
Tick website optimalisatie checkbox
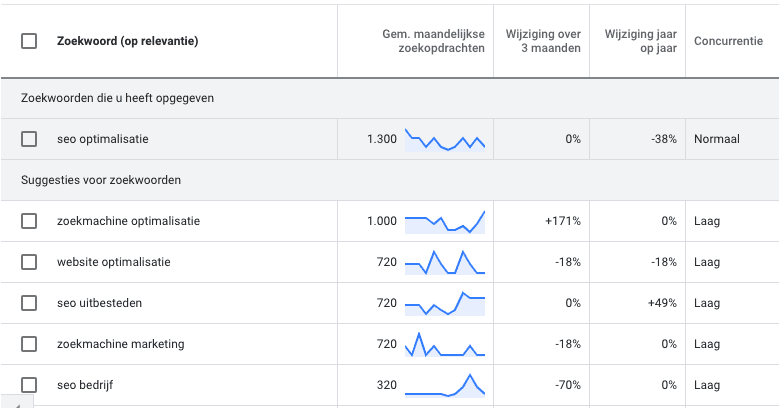click(29, 262)
